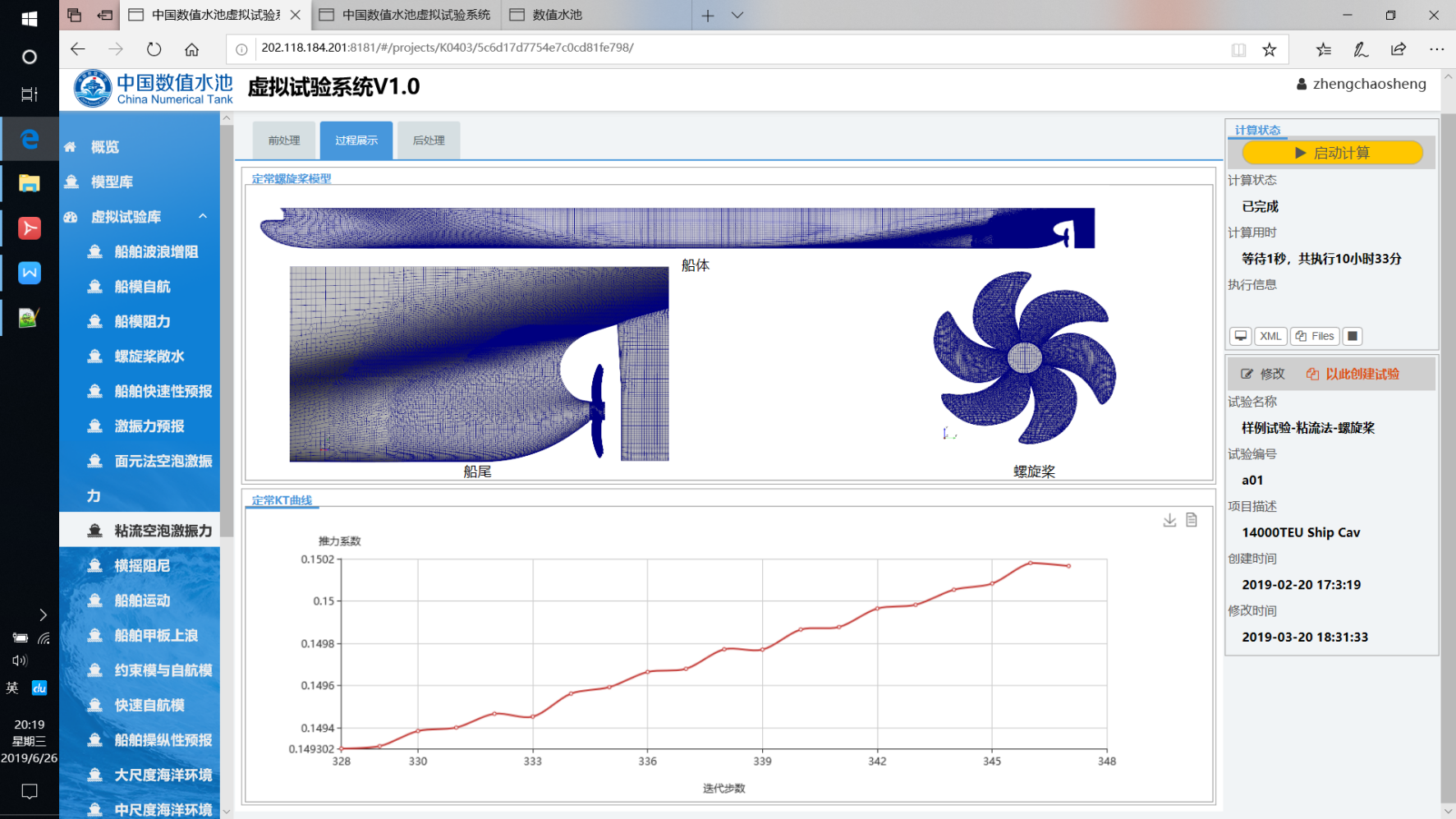Click the browser home icon
Image resolution: width=1456 pixels, height=819 pixels.
191,49
